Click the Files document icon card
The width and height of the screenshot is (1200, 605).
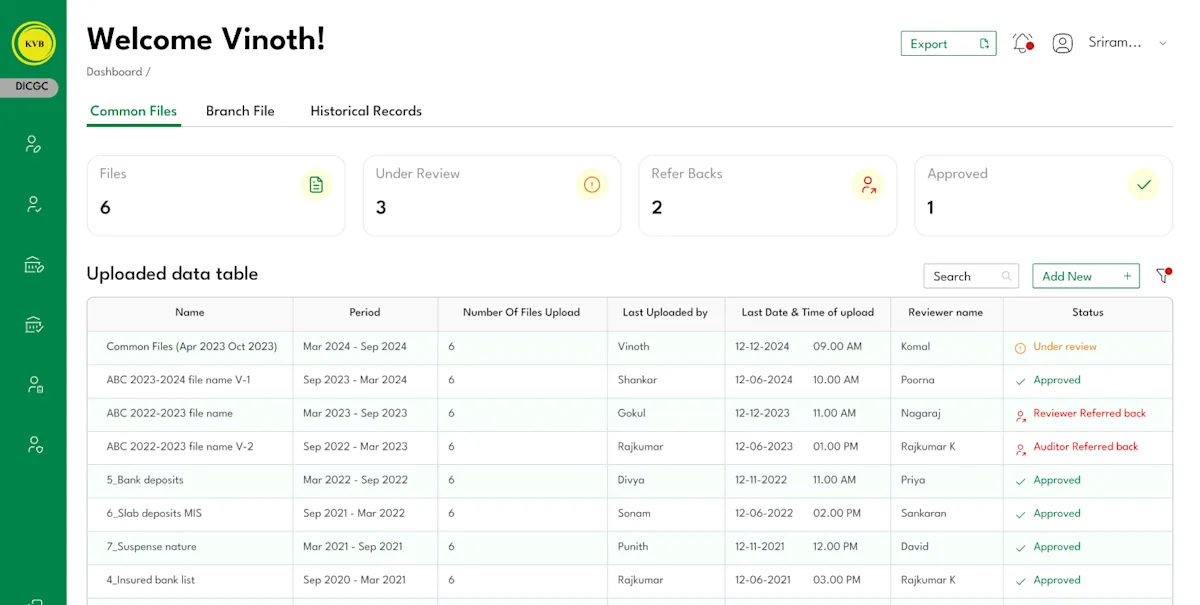pyautogui.click(x=316, y=184)
